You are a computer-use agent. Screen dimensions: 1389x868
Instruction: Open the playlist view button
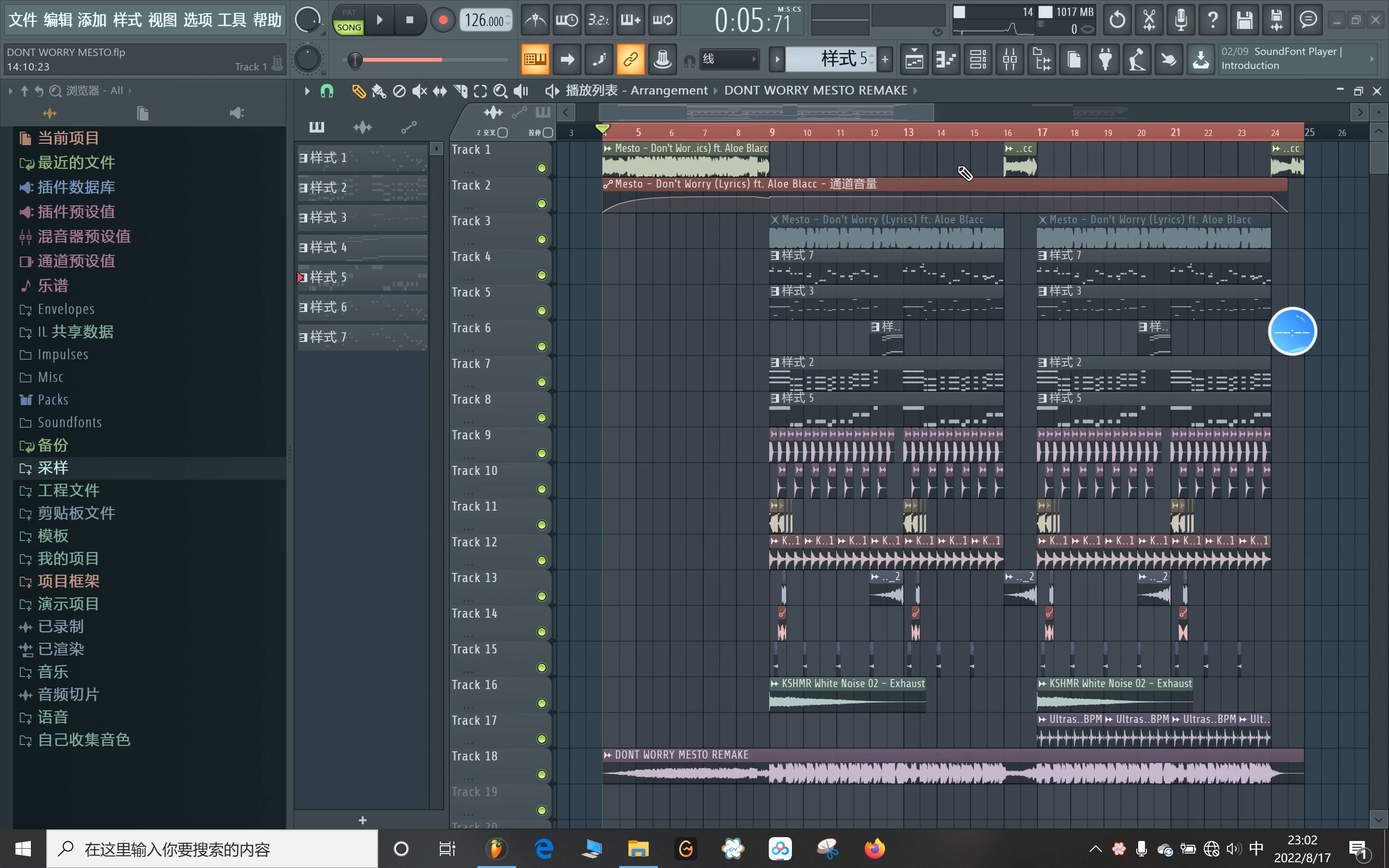pyautogui.click(x=914, y=59)
